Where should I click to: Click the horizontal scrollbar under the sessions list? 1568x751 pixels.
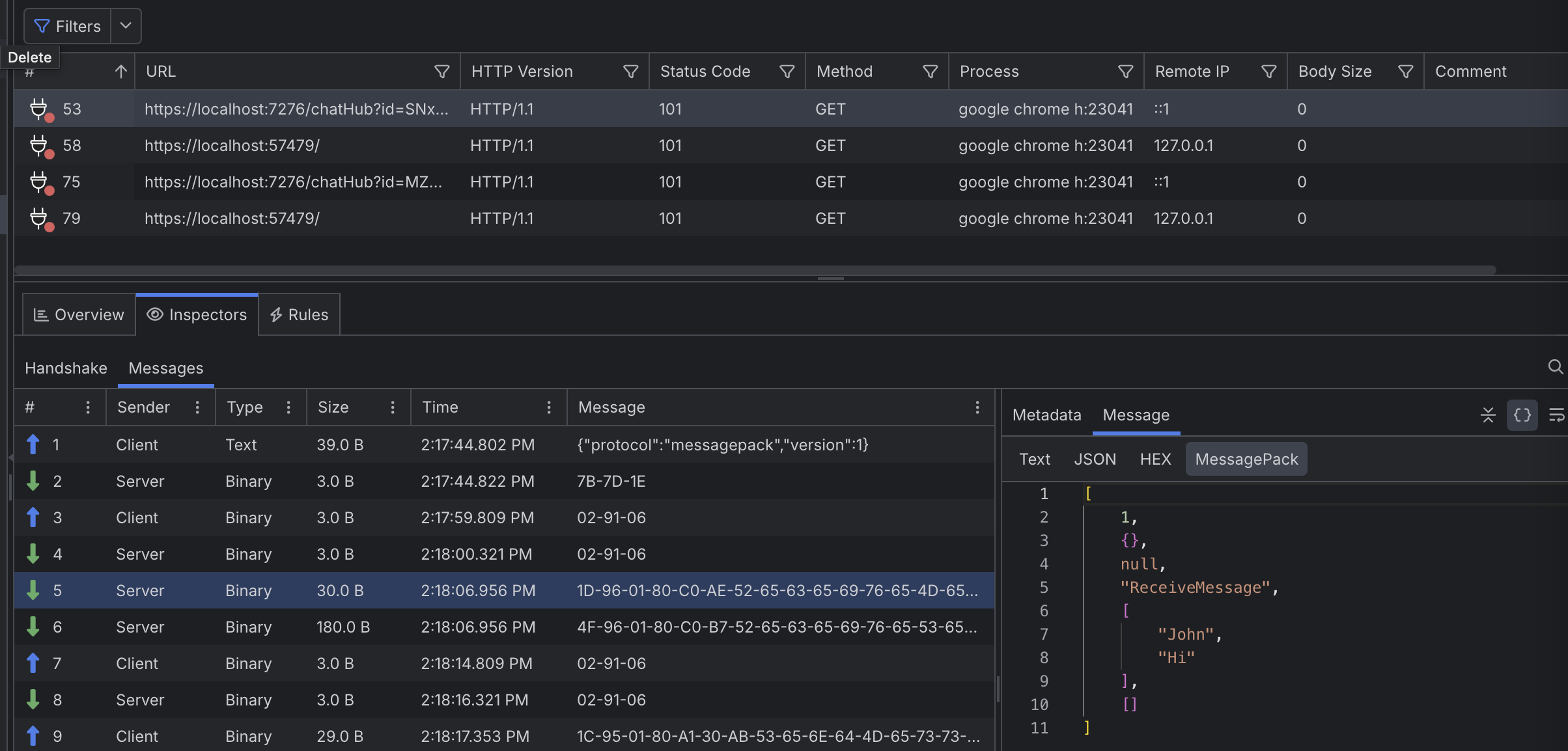(754, 269)
